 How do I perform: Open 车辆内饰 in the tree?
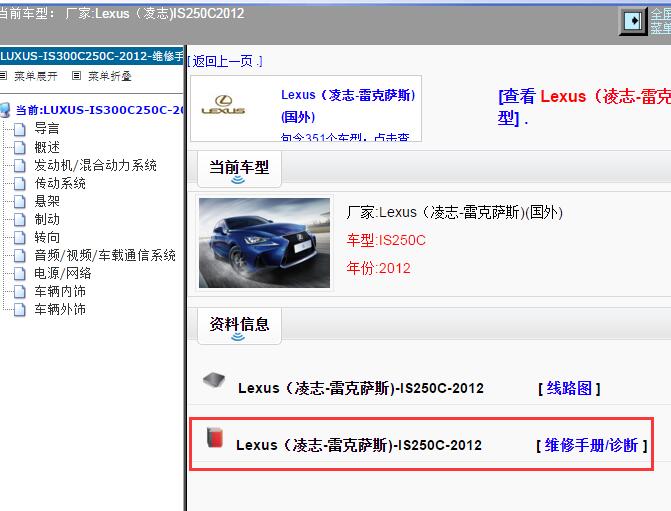click(x=60, y=291)
